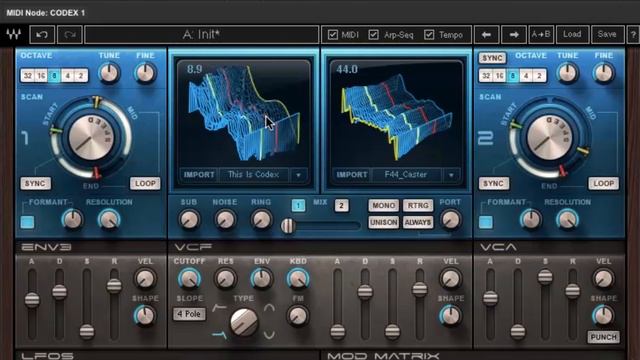Toggle oscillator 2 scan LOOP
640x360 pixels.
point(604,183)
